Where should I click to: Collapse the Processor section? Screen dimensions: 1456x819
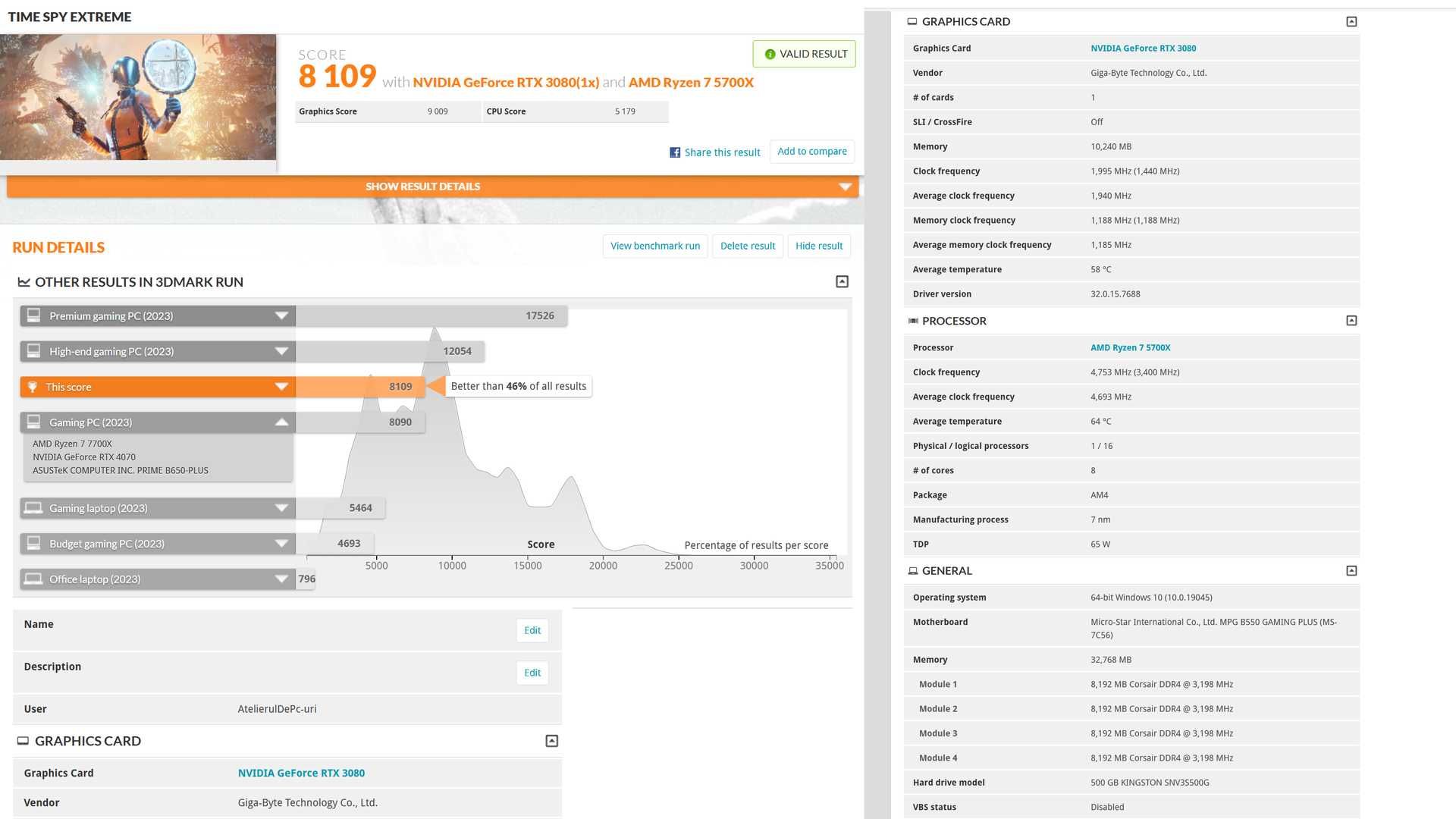click(x=1351, y=321)
